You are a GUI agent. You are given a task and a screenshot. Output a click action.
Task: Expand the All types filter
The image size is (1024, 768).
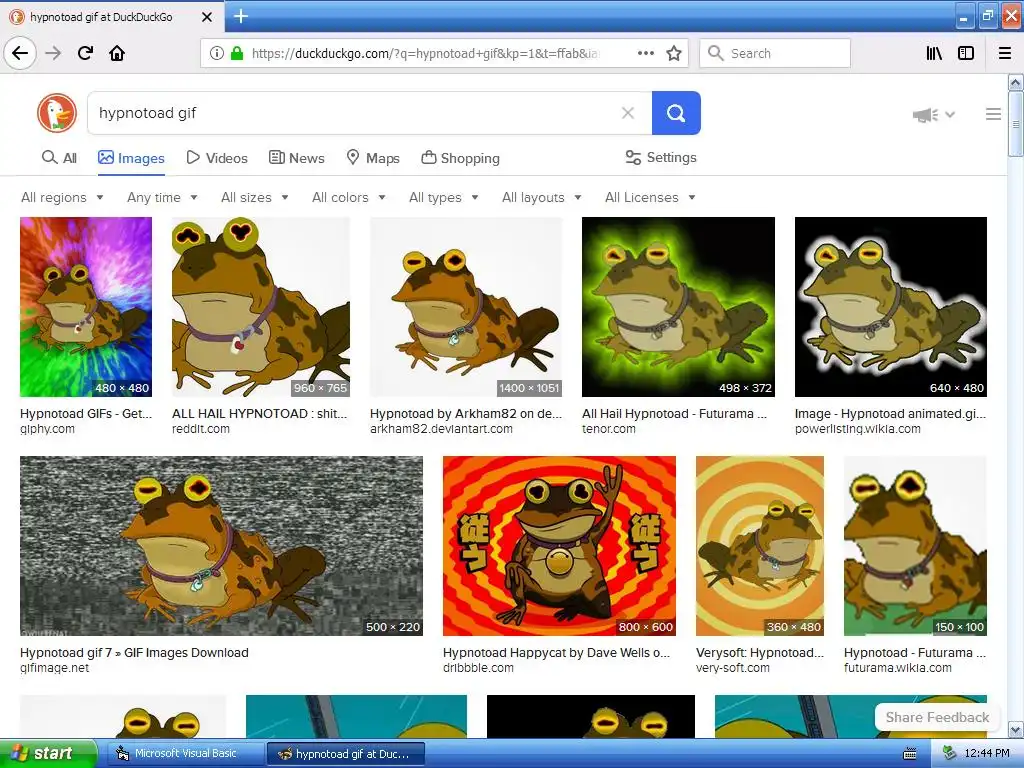tap(443, 197)
